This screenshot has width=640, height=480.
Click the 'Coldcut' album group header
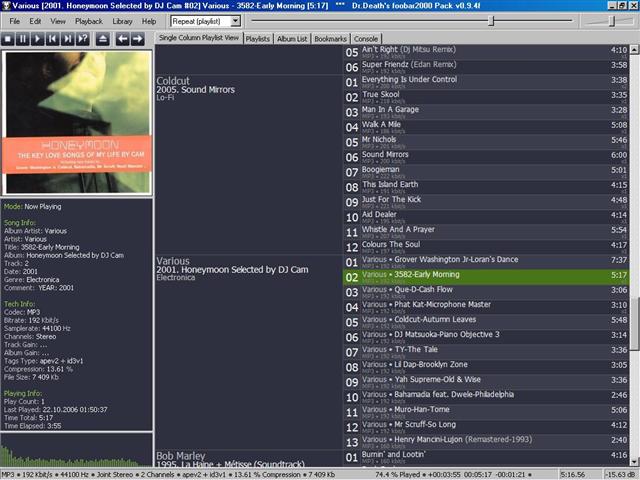pyautogui.click(x=173, y=81)
